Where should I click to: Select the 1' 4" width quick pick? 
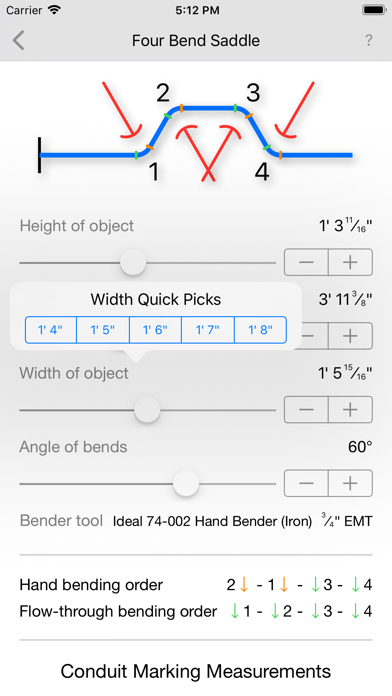[51, 330]
